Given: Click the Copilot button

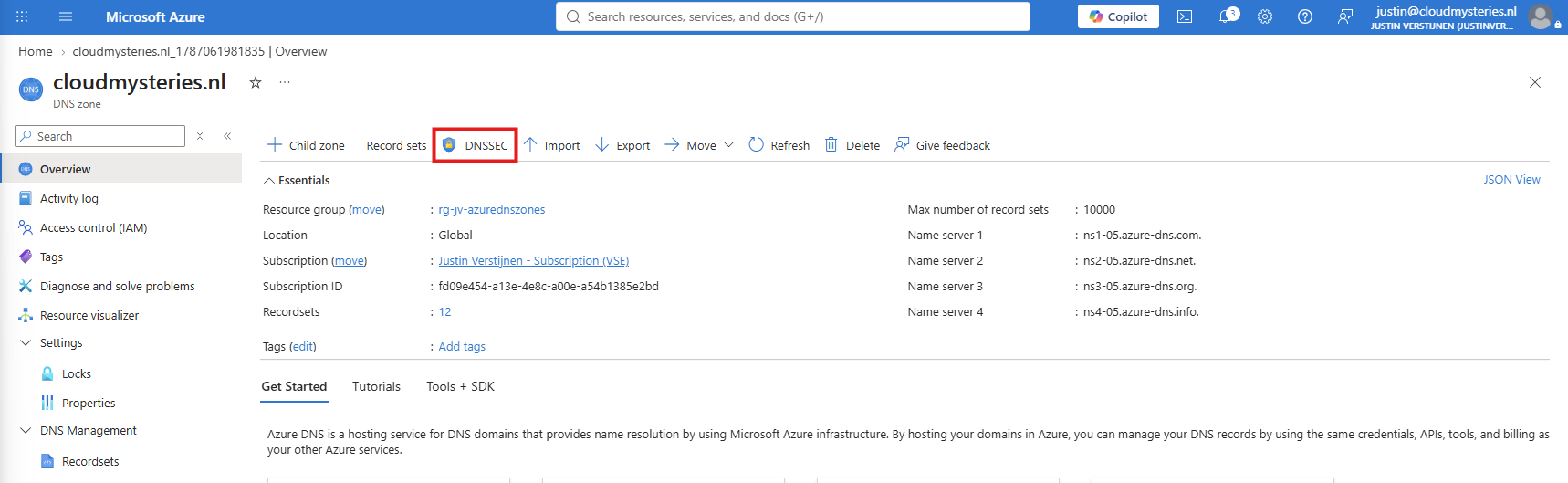Looking at the screenshot, I should coord(1118,16).
